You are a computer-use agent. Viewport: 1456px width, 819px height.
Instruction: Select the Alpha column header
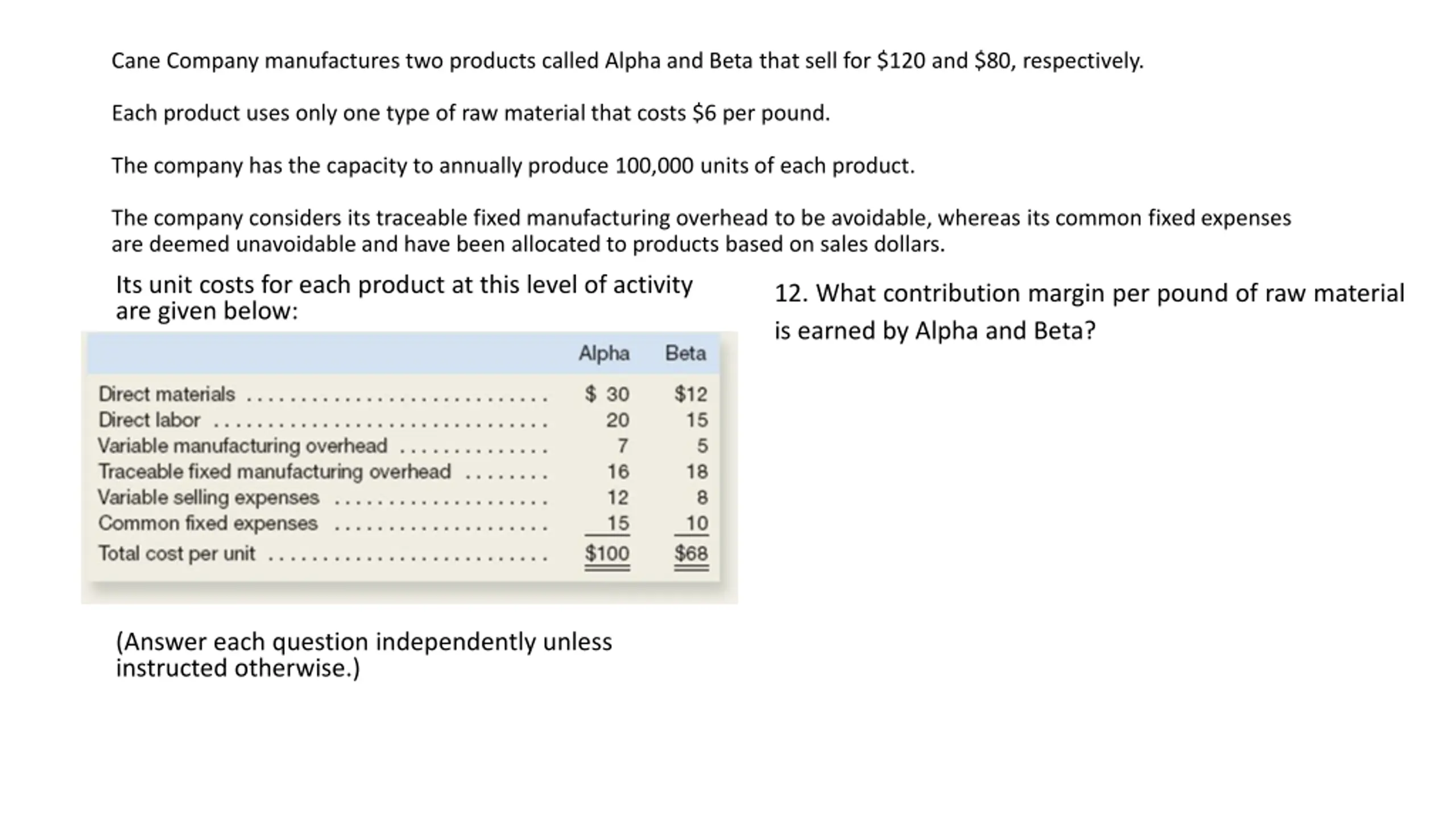coord(604,354)
